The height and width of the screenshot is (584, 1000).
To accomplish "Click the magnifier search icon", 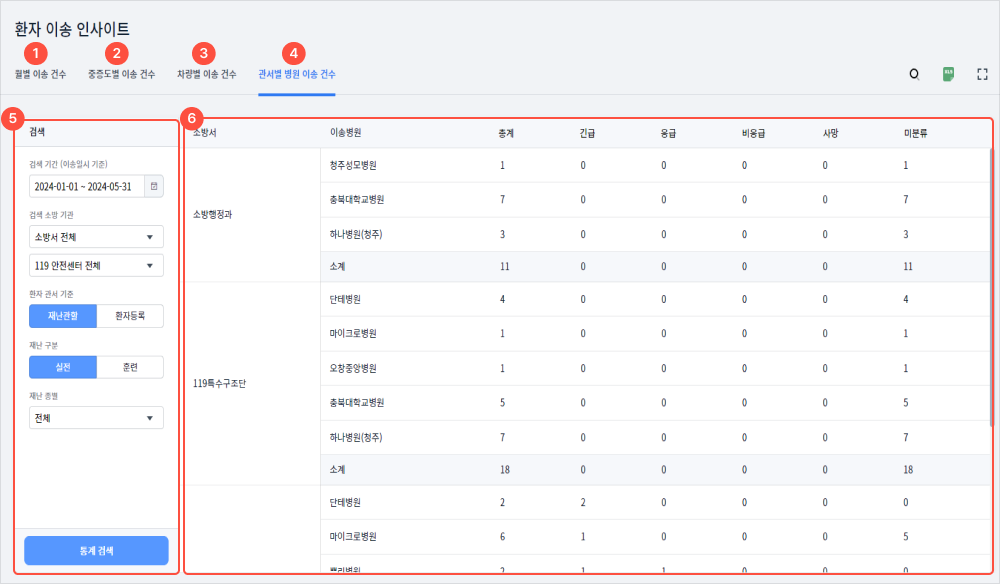I will [913, 74].
